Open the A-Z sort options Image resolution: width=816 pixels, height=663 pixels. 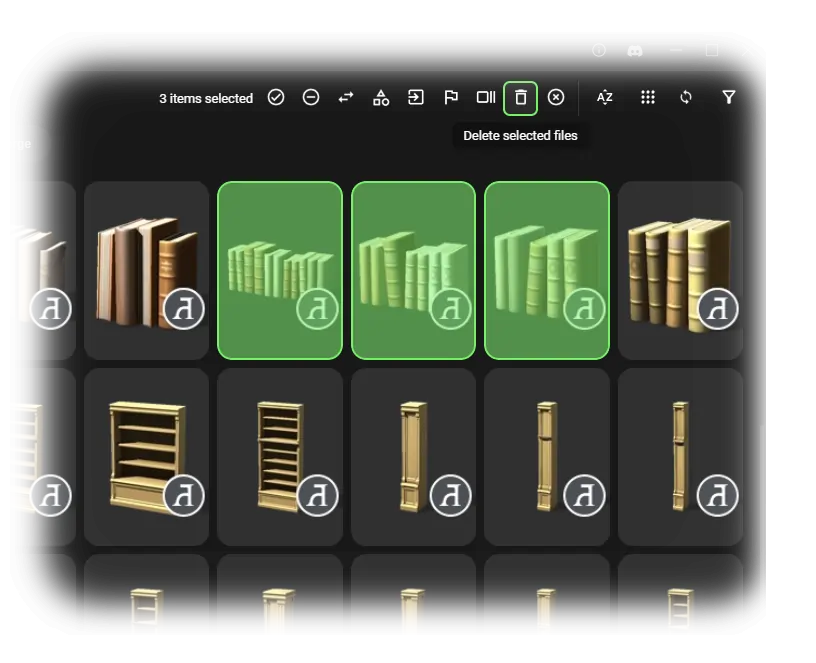604,97
